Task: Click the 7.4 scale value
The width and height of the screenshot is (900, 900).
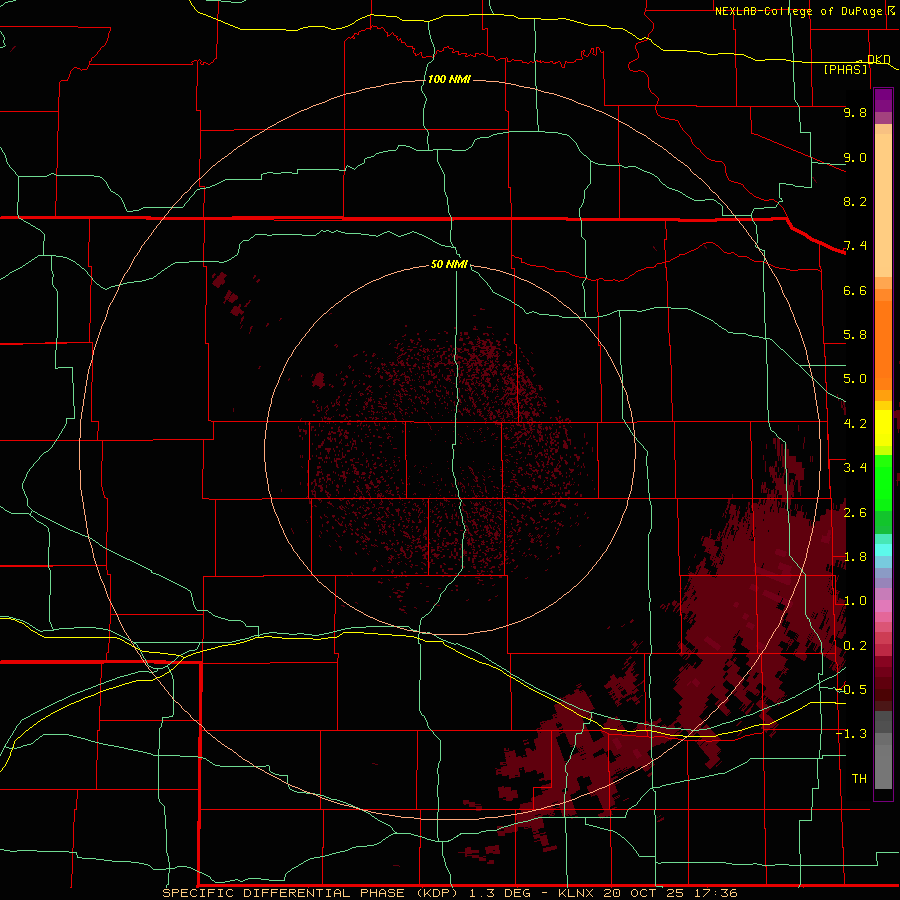Action: [x=855, y=246]
